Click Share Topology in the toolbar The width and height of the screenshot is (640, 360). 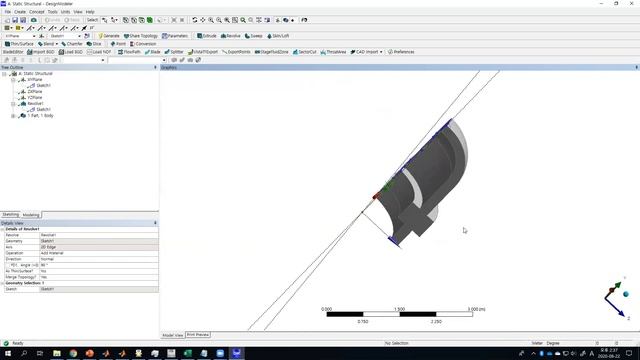point(141,36)
